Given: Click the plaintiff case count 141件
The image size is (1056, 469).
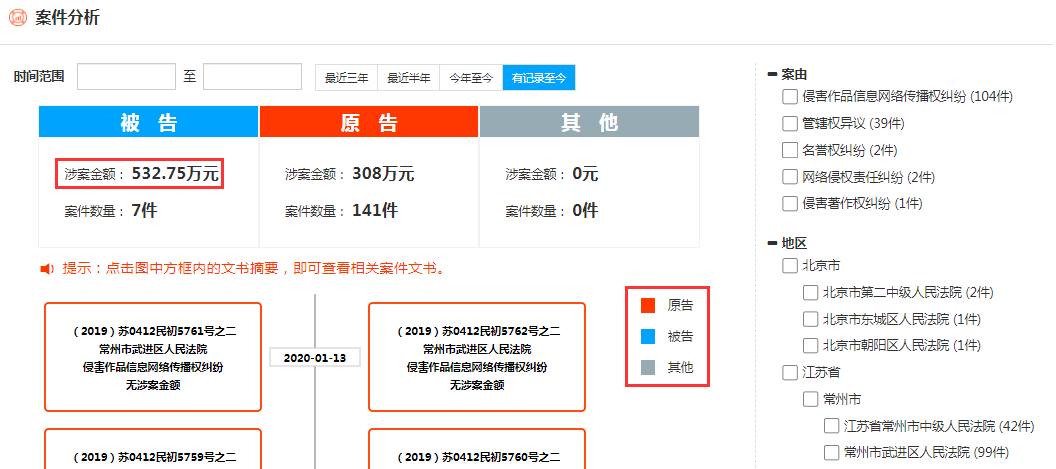Looking at the screenshot, I should pyautogui.click(x=374, y=211).
